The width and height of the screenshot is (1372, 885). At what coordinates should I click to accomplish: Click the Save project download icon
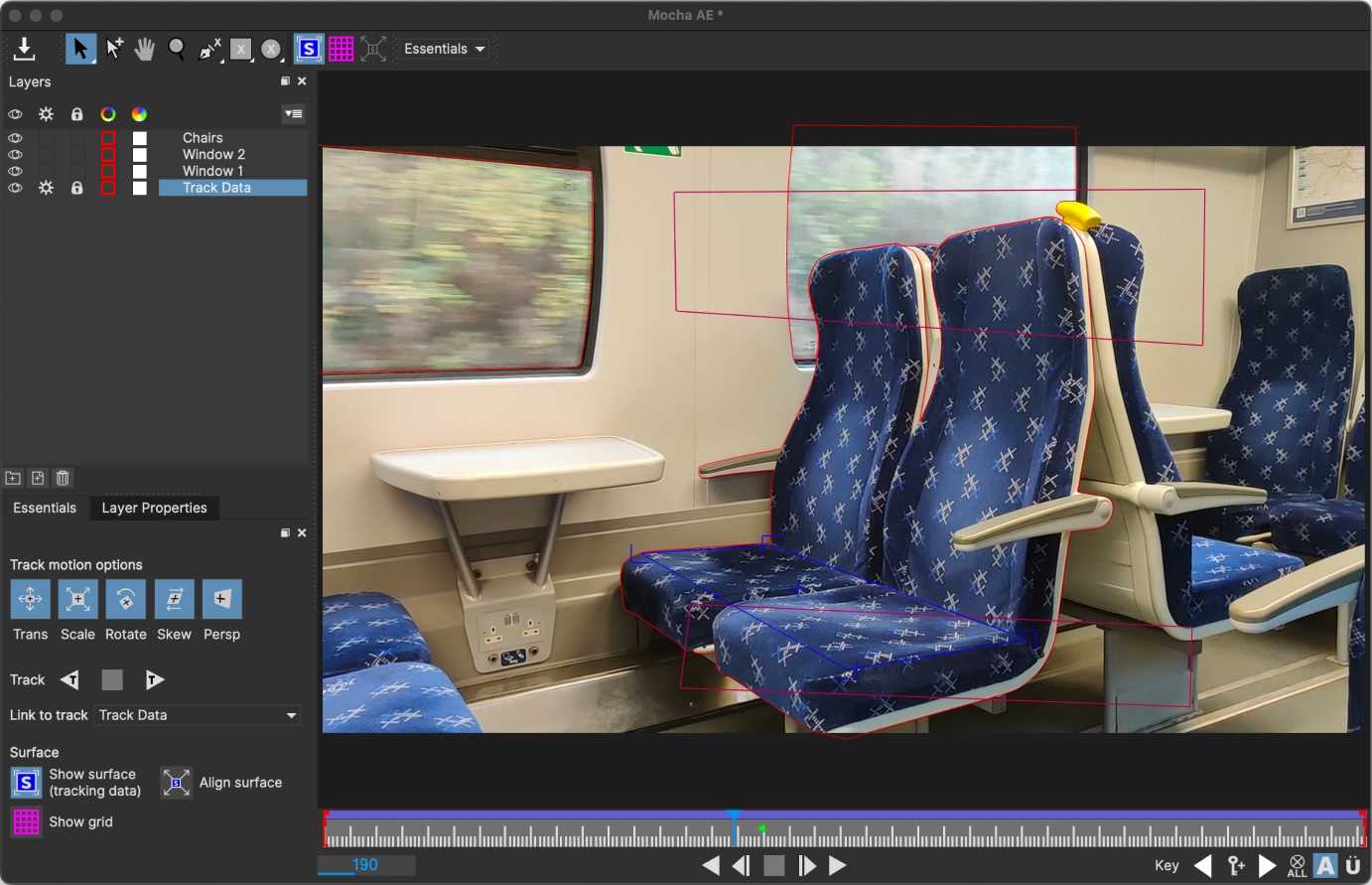(25, 49)
